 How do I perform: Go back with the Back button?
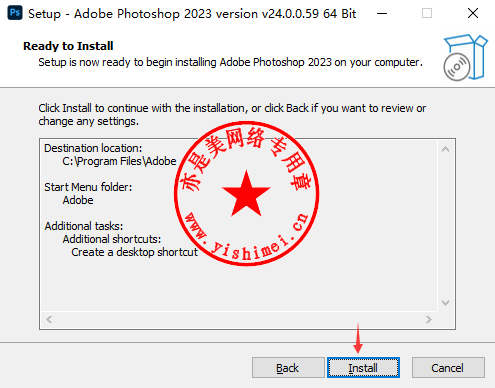point(288,368)
